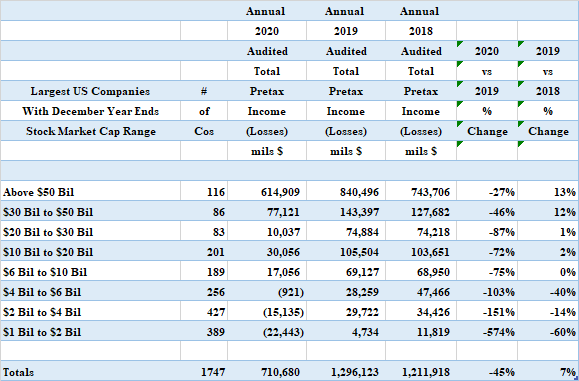Image resolution: width=579 pixels, height=381 pixels.
Task: Select the 2019 value 28,259
Action: [x=362, y=292]
